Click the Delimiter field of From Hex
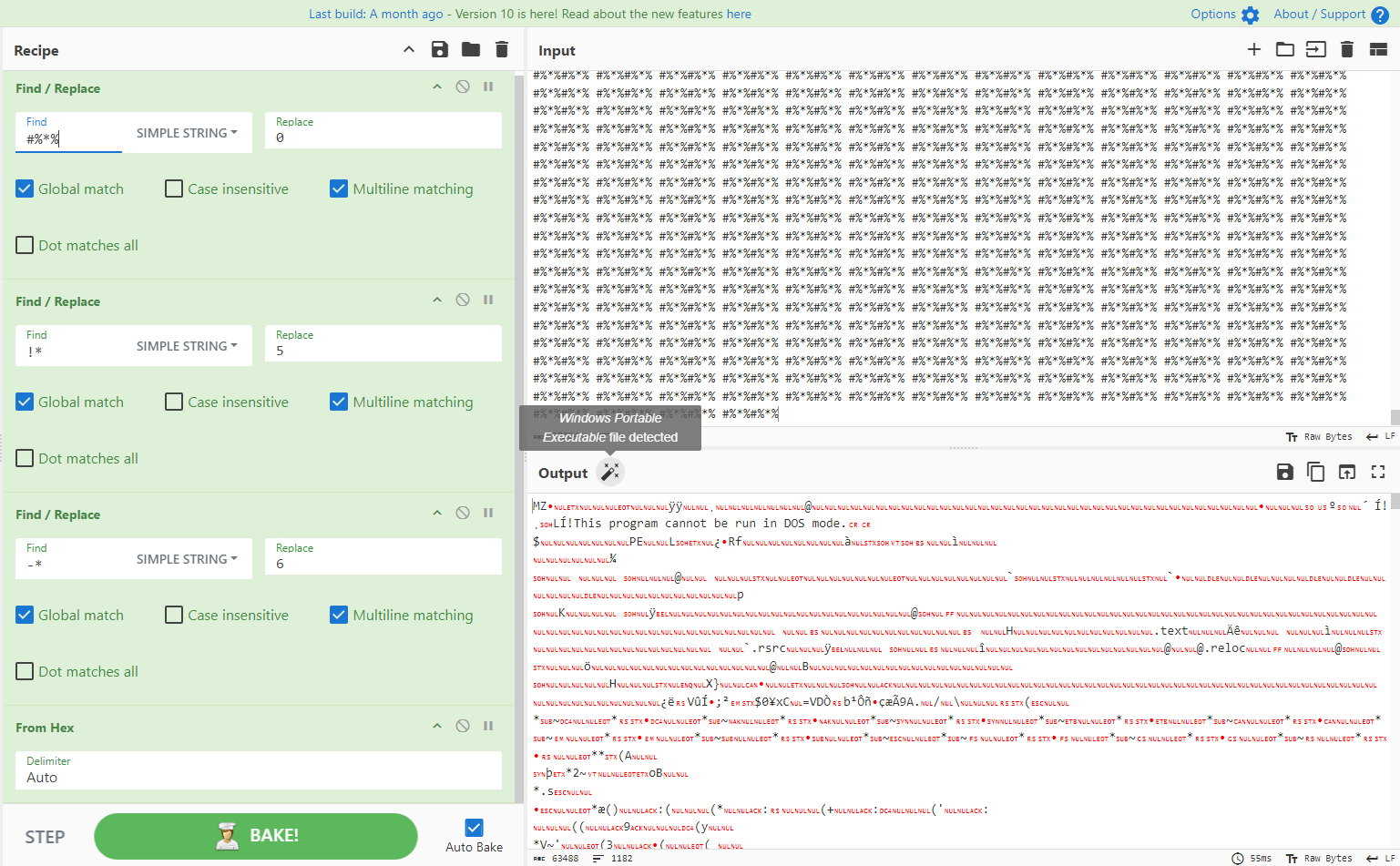Screen dimensions: 1400x866 click(x=258, y=776)
